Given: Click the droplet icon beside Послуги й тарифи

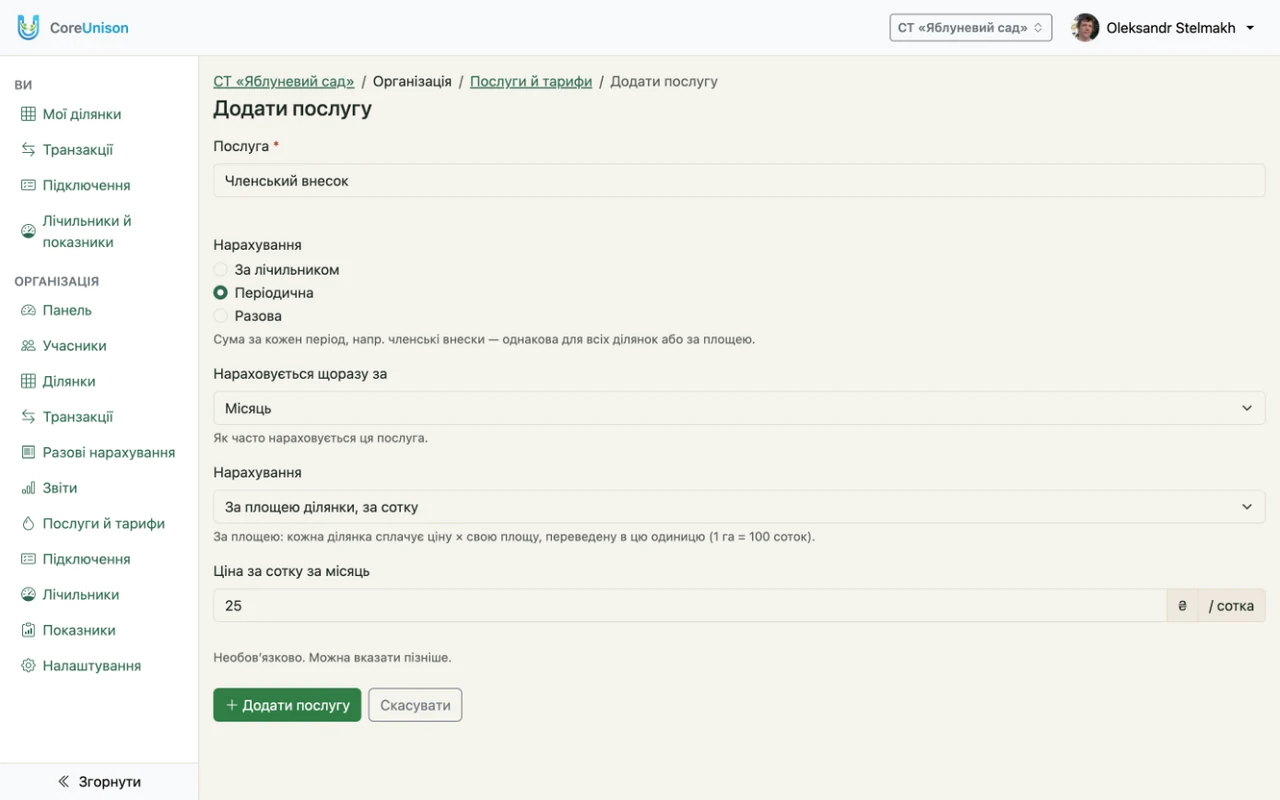Looking at the screenshot, I should [x=28, y=524].
